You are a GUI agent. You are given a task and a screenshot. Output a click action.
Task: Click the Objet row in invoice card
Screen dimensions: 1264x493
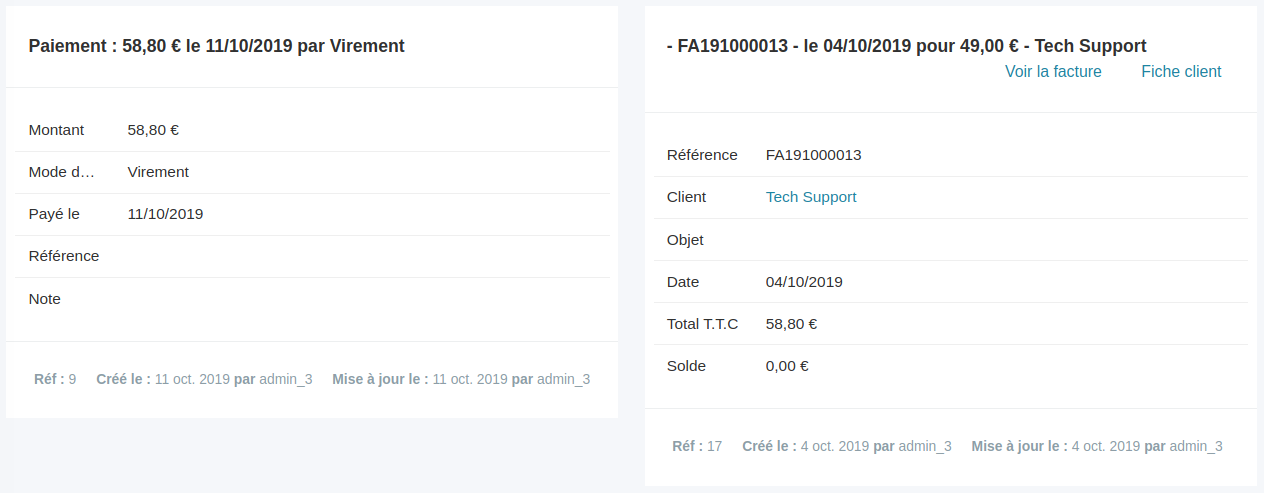(946, 240)
